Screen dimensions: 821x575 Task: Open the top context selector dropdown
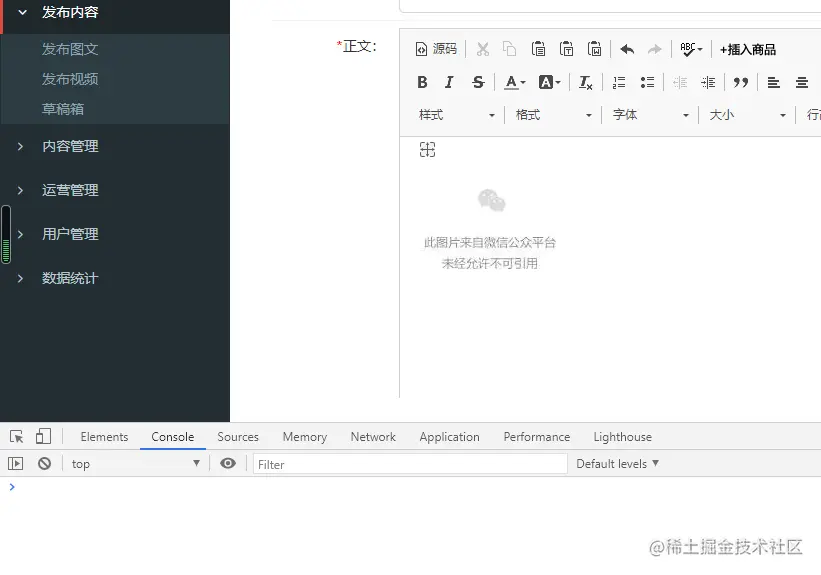(135, 463)
